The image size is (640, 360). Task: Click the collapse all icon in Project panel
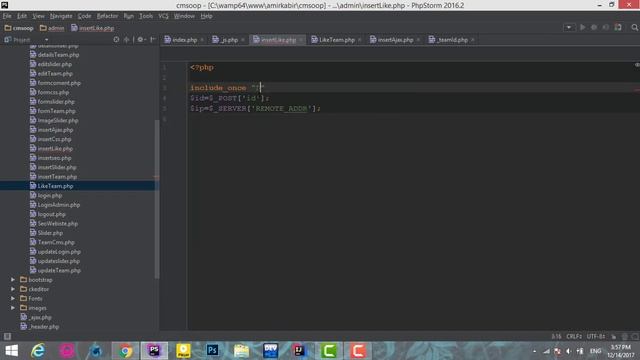point(127,40)
